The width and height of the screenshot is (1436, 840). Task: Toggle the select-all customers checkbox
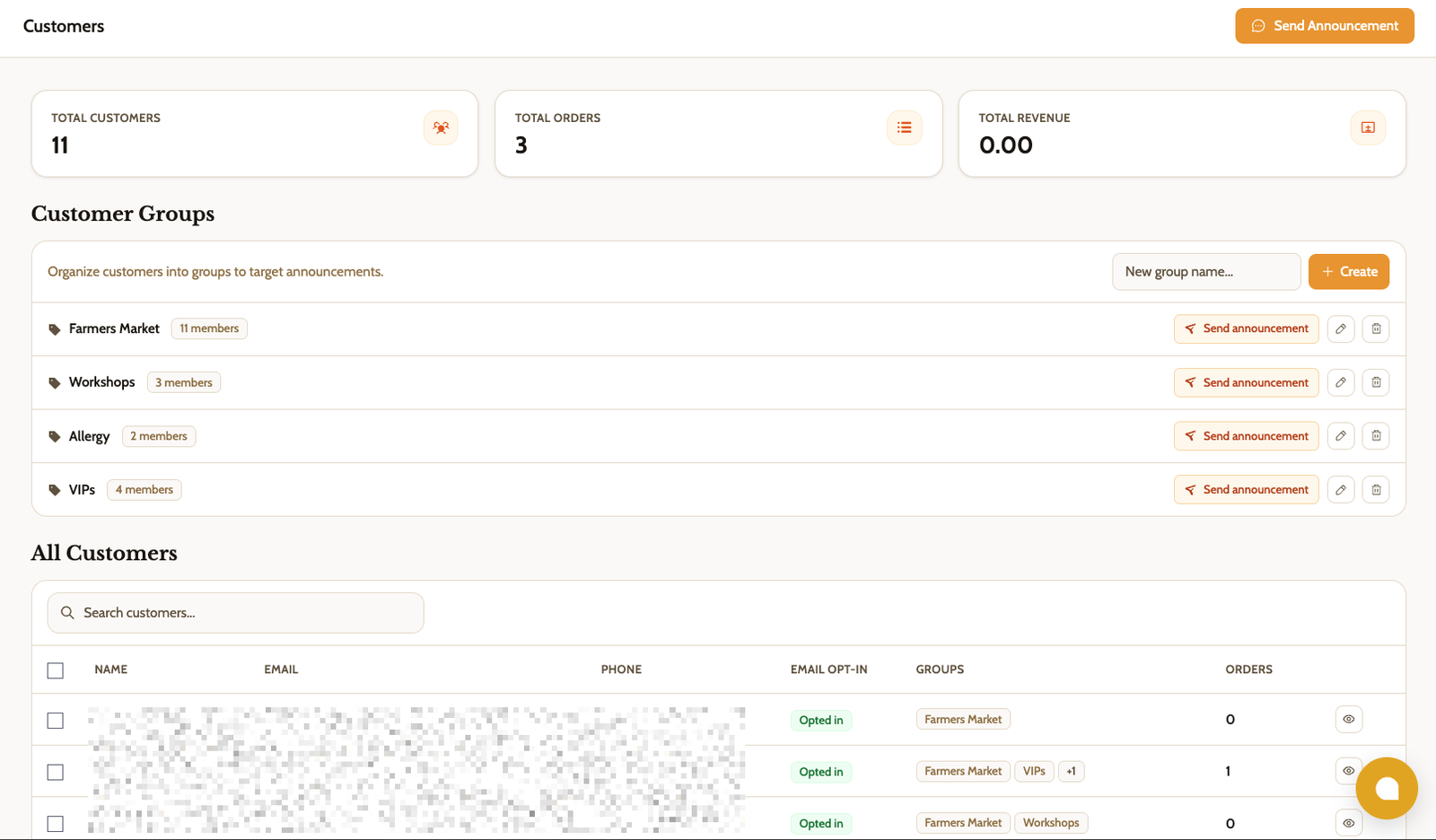pos(56,670)
